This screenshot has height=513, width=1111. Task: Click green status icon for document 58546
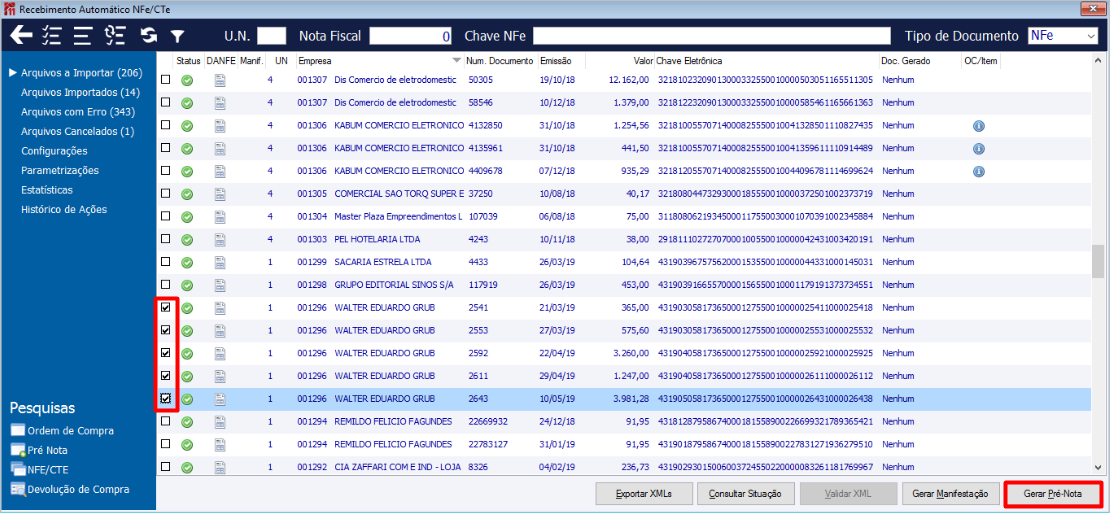[x=187, y=103]
